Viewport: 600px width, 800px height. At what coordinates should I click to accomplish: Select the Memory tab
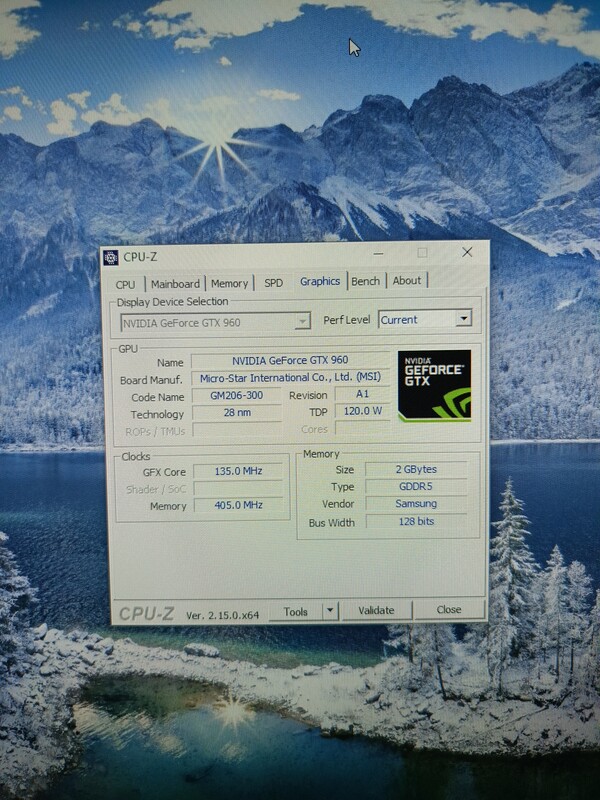click(230, 283)
